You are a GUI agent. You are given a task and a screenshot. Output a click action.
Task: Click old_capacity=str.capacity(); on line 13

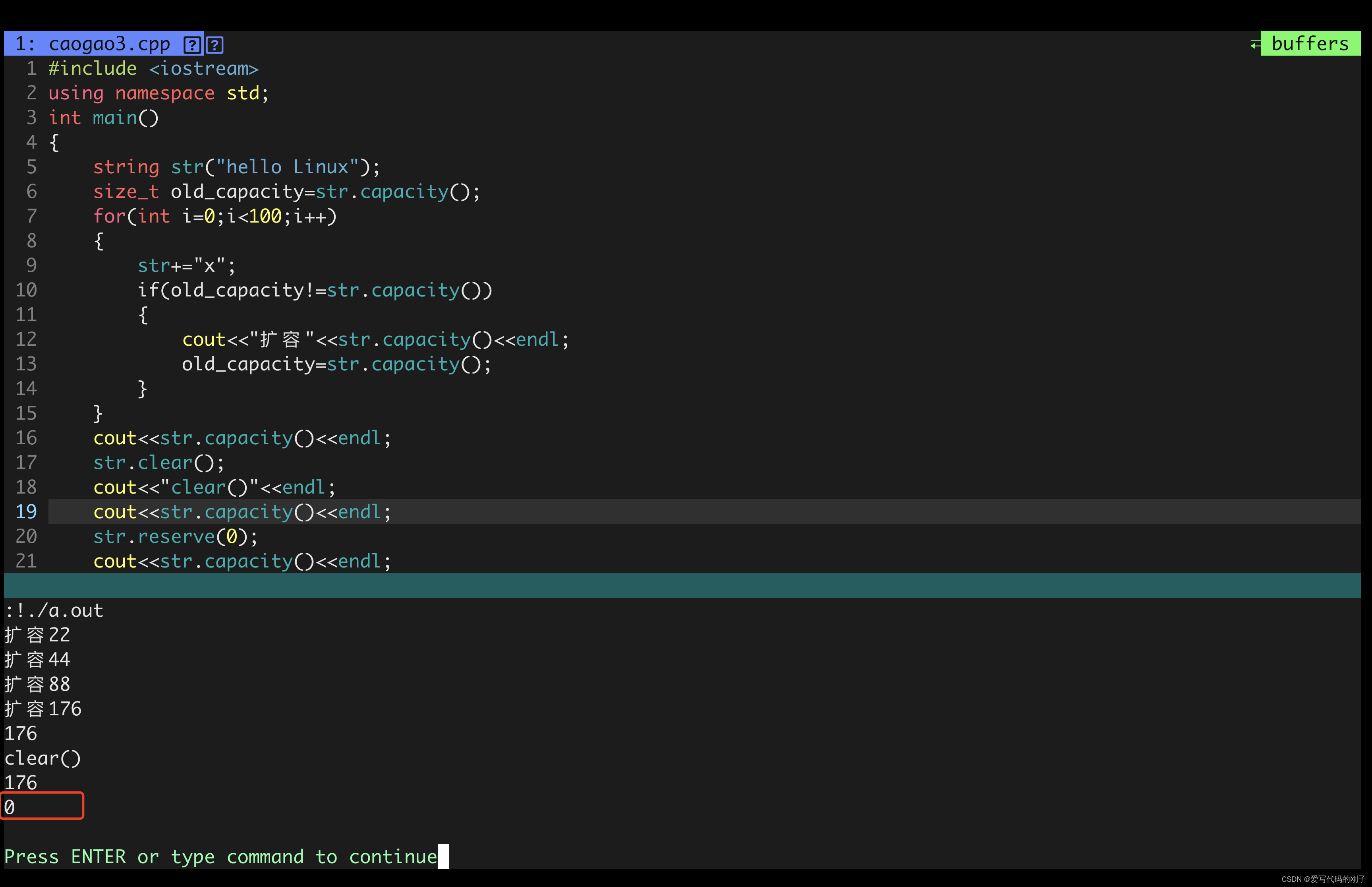337,364
